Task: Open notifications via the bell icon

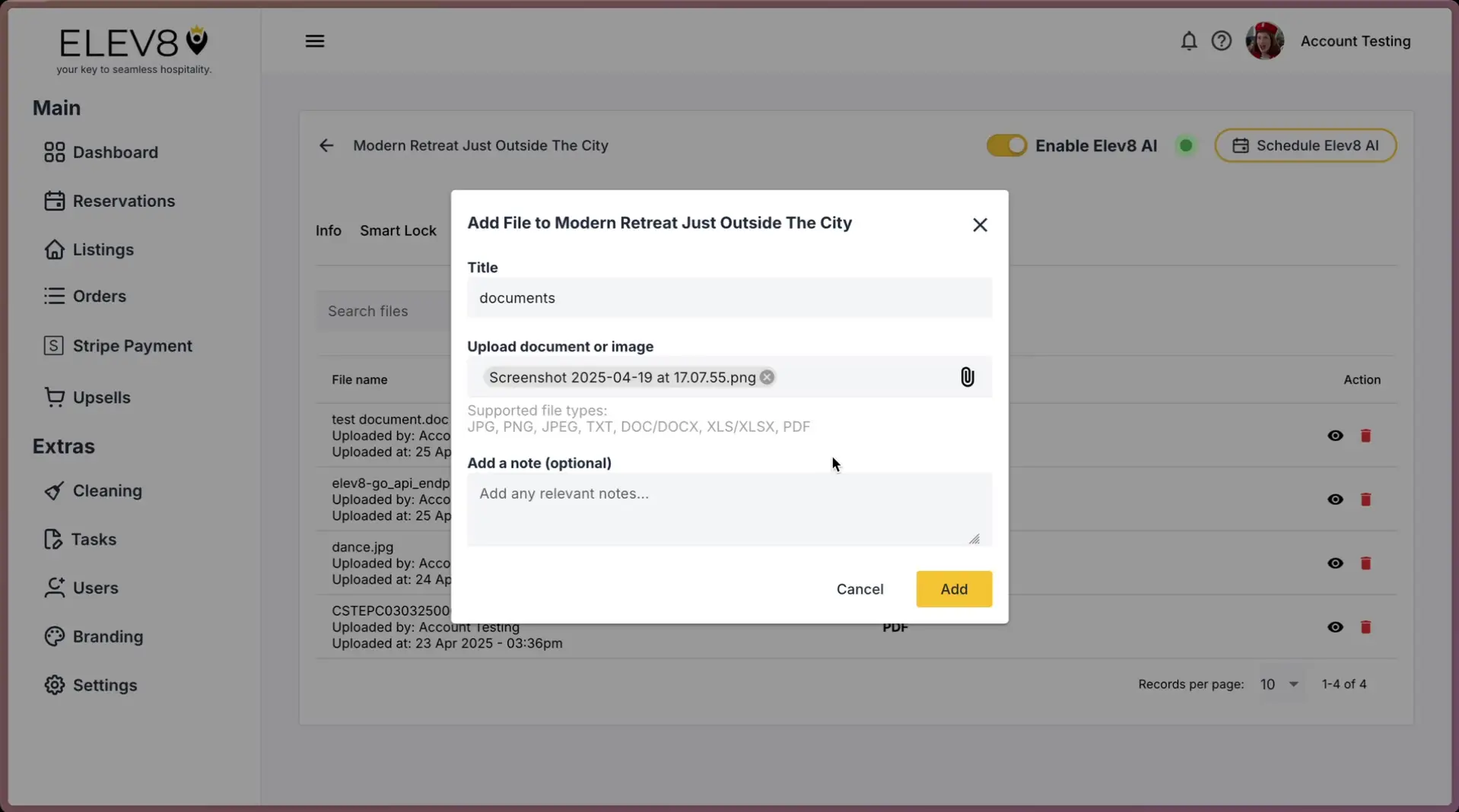Action: tap(1188, 40)
